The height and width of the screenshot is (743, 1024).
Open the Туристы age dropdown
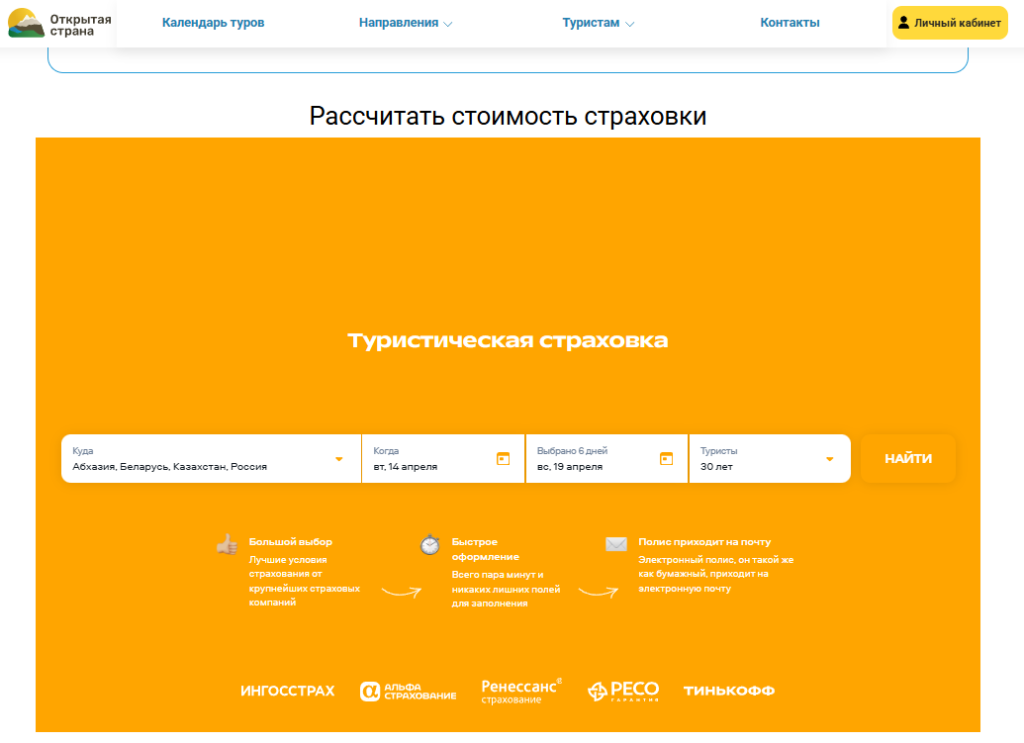click(829, 459)
